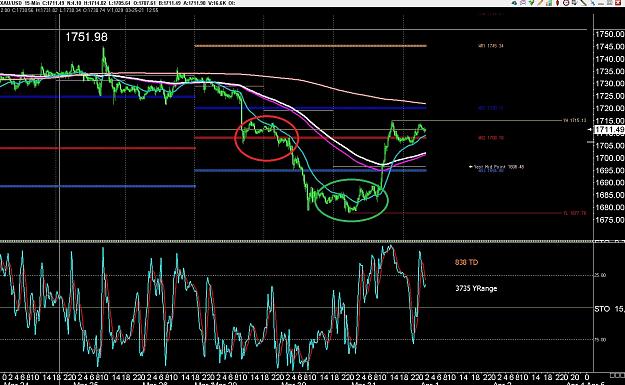Select the yellow pencil drawing tool
This screenshot has width=625, height=385.
[540, 3]
